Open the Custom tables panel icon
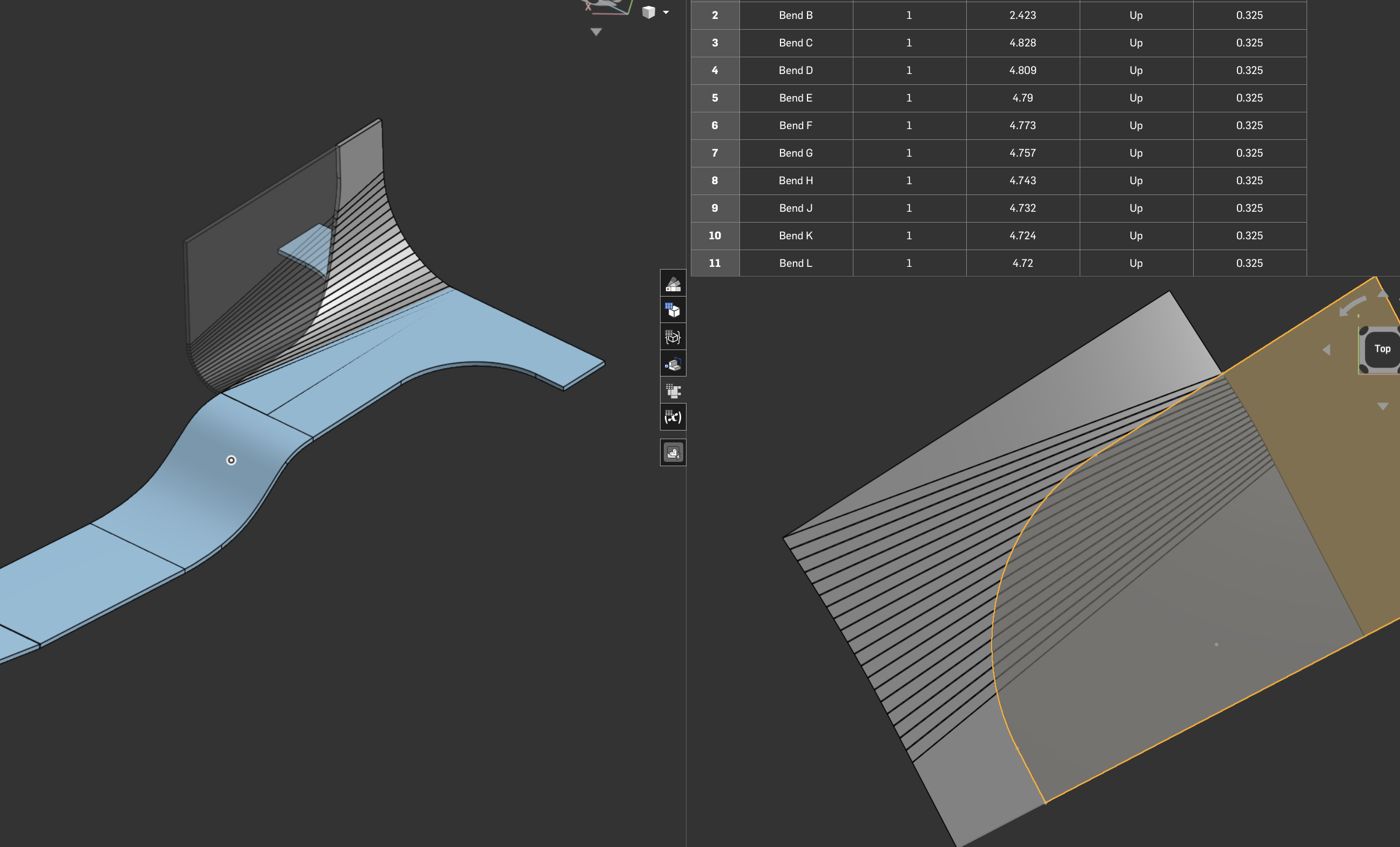Image resolution: width=1400 pixels, height=847 pixels. pos(673,337)
